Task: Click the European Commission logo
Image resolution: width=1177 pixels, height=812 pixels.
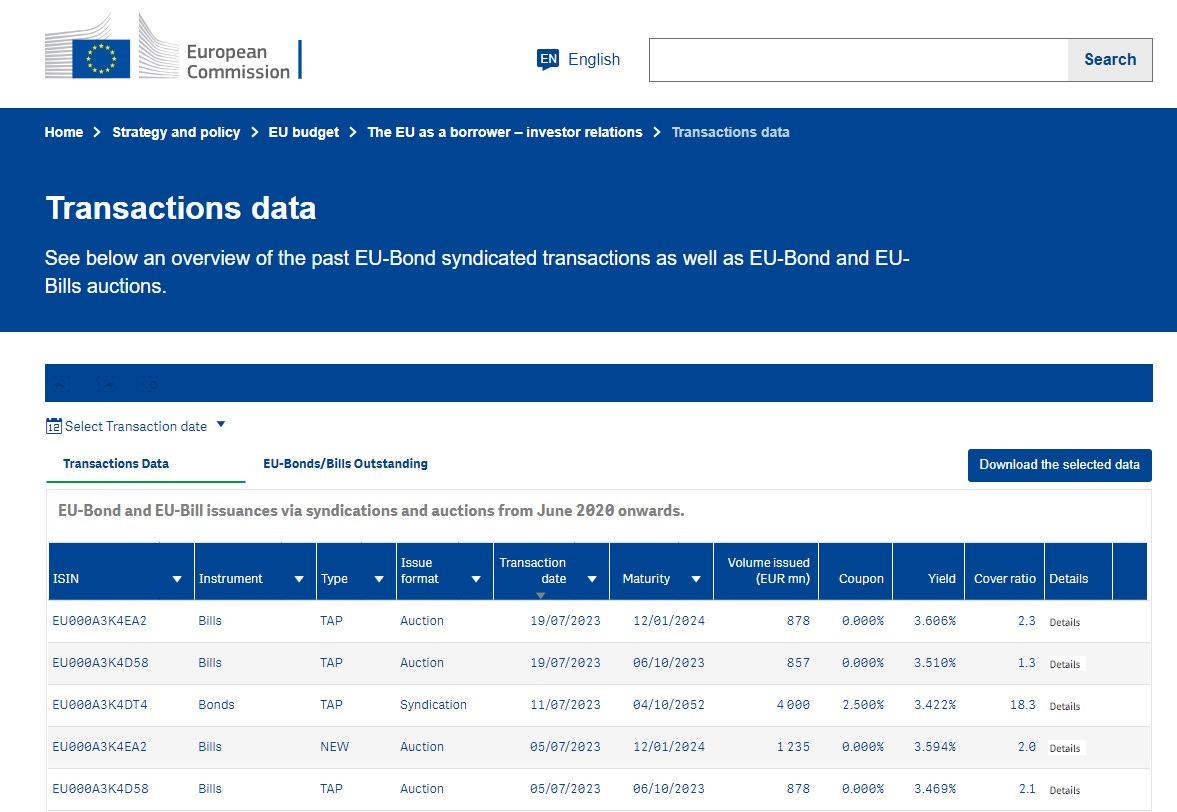Action: click(173, 47)
